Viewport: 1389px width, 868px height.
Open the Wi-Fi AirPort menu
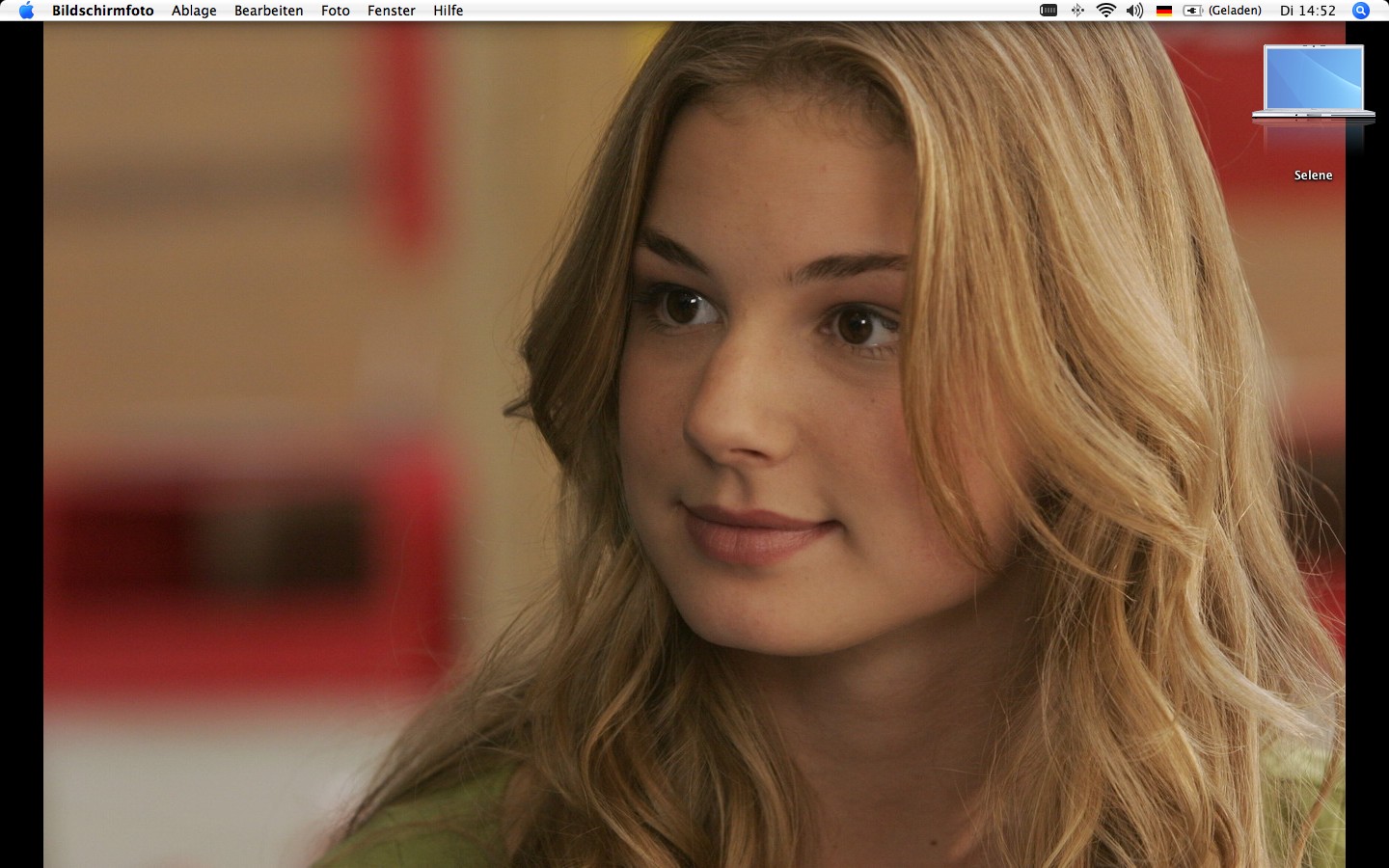click(1106, 11)
